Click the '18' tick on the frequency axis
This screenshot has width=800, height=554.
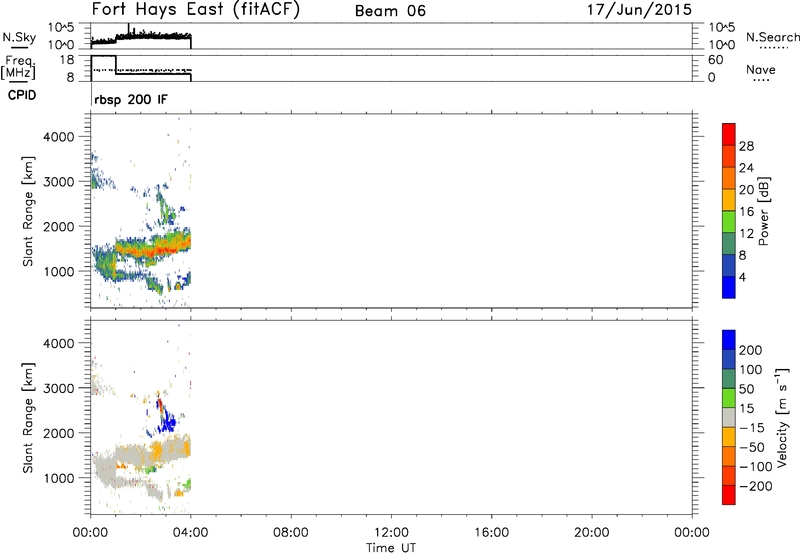(67, 60)
